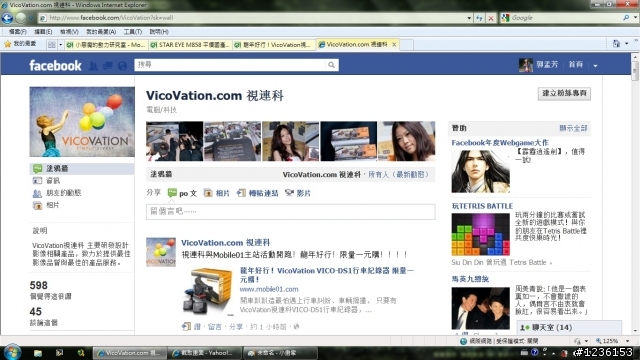Close the active VicoVation.com tab
640x360 pixels.
pyautogui.click(x=394, y=44)
